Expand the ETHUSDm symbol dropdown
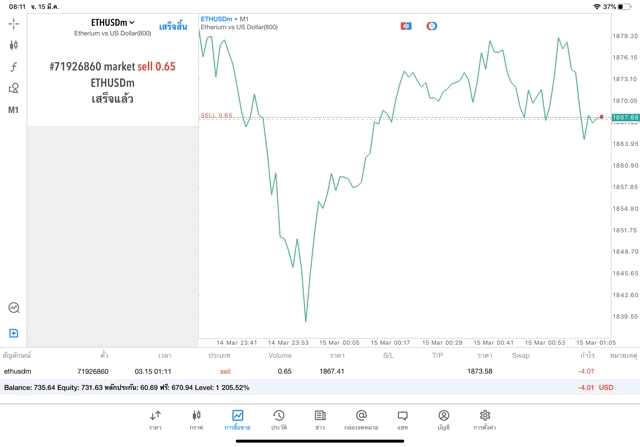 coord(113,23)
